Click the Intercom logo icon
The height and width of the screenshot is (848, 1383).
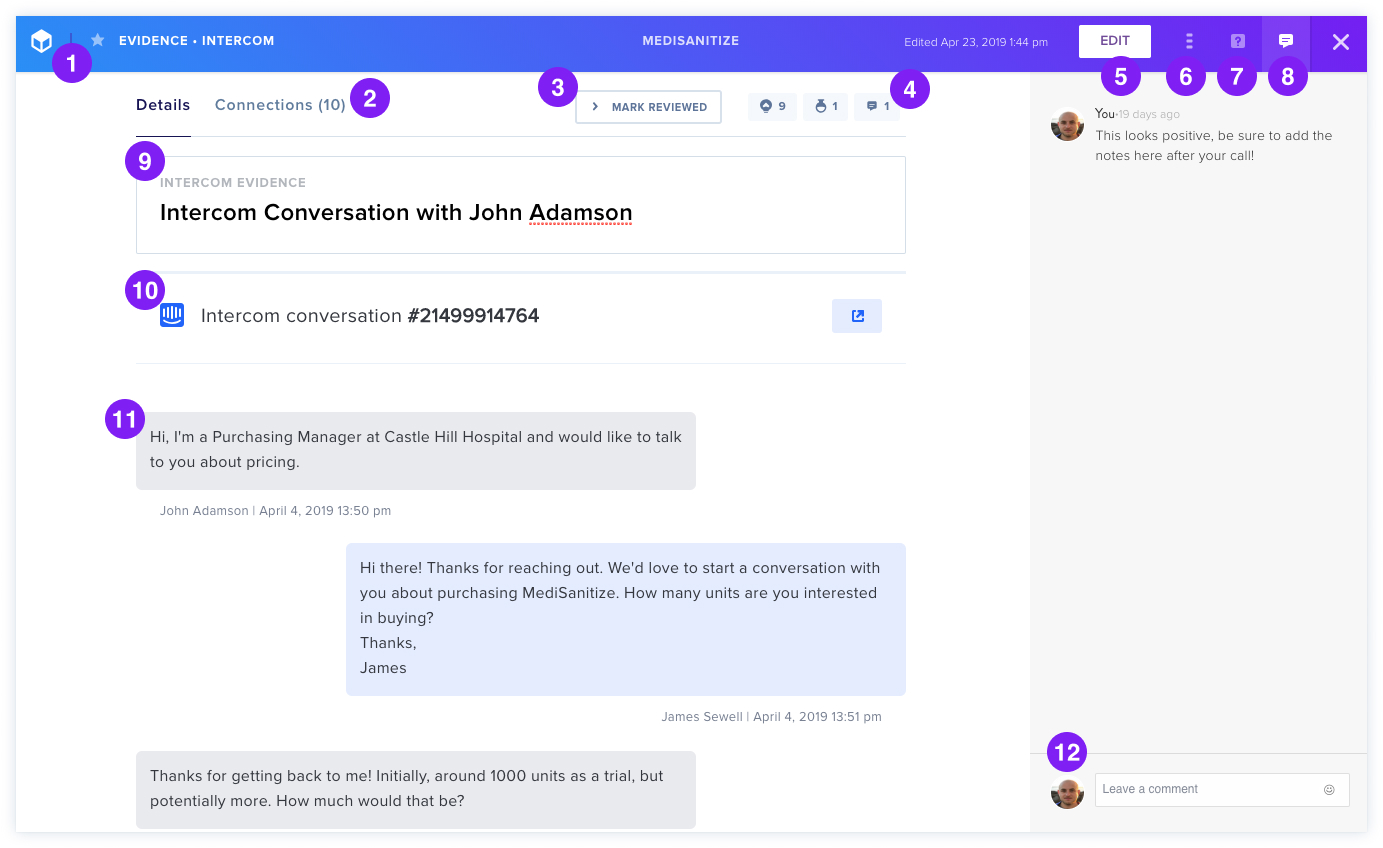pos(172,316)
